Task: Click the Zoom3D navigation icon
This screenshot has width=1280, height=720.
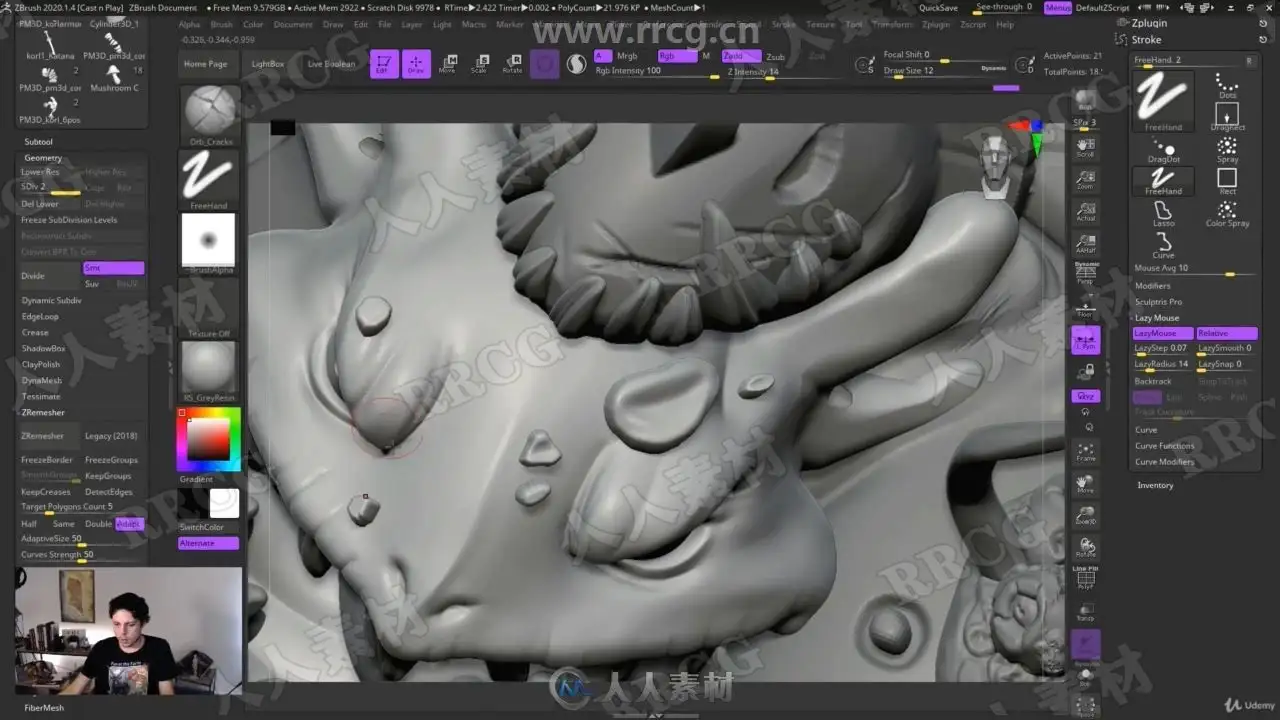Action: (1085, 514)
